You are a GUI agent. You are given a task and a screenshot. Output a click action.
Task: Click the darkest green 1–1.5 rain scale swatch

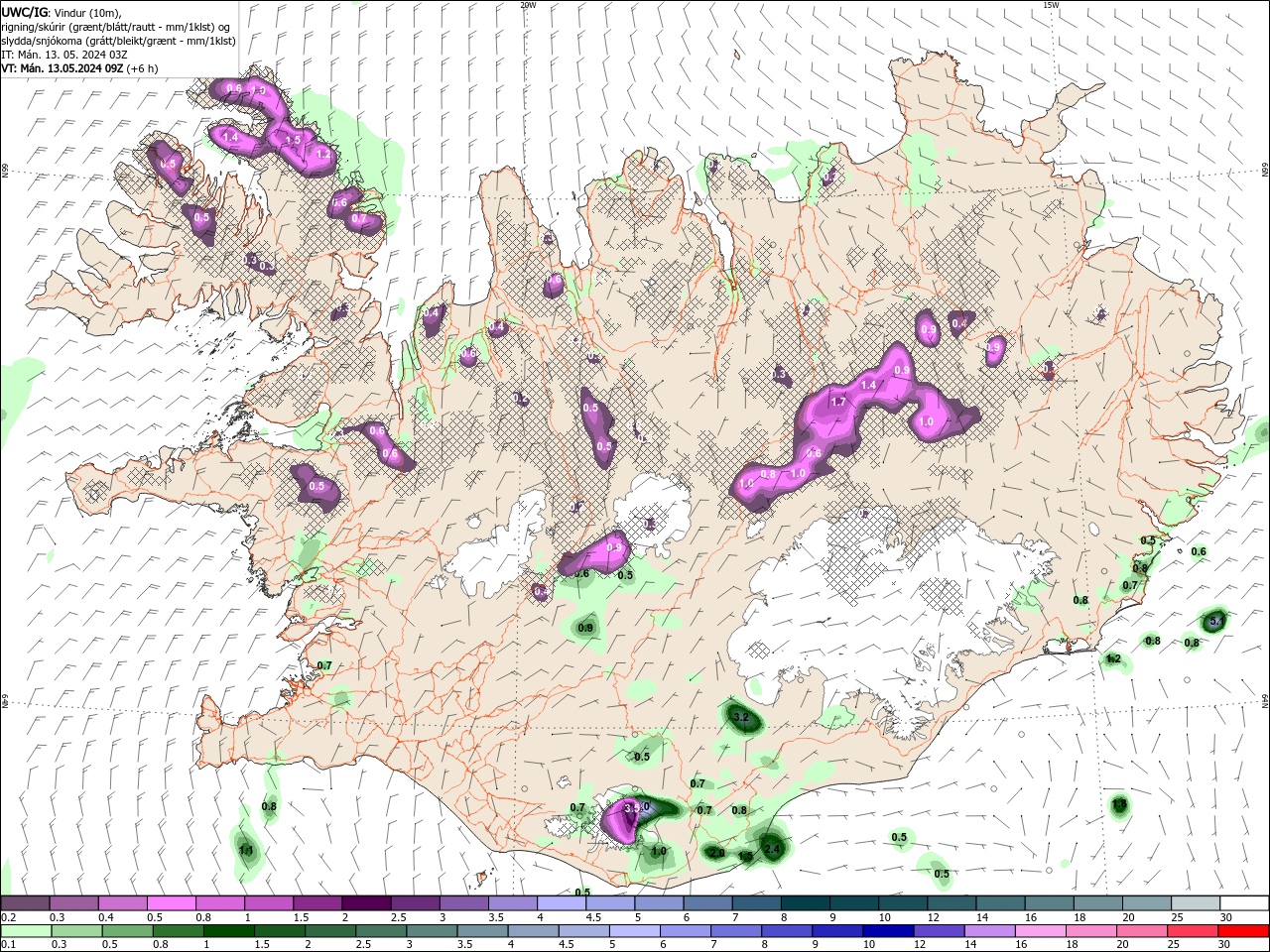point(228,931)
